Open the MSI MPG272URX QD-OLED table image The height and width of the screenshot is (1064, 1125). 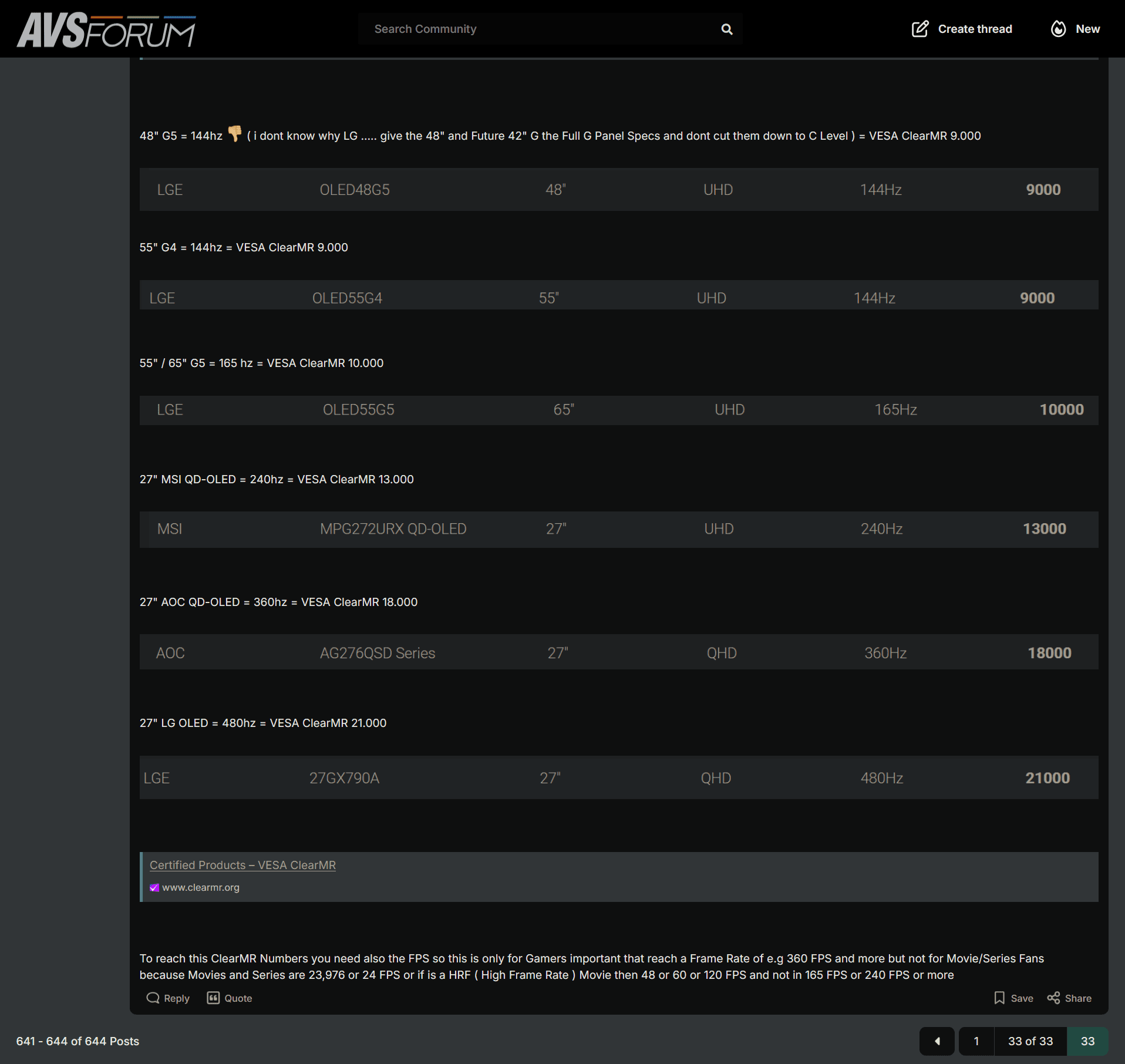coord(619,529)
